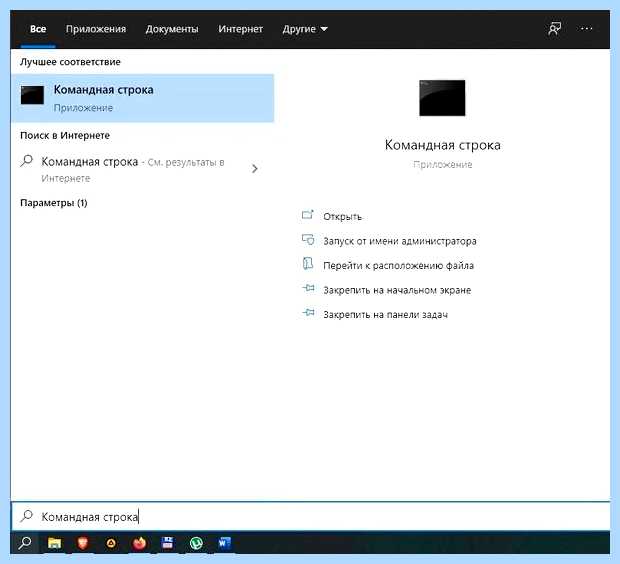Viewport: 620px width, 564px height.
Task: Click the pin icon for Закрепить на начальном экране
Action: [x=308, y=289]
